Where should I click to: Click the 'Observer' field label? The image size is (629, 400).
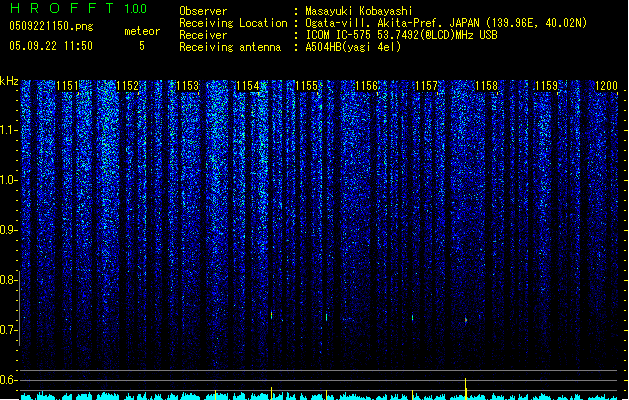coord(203,11)
